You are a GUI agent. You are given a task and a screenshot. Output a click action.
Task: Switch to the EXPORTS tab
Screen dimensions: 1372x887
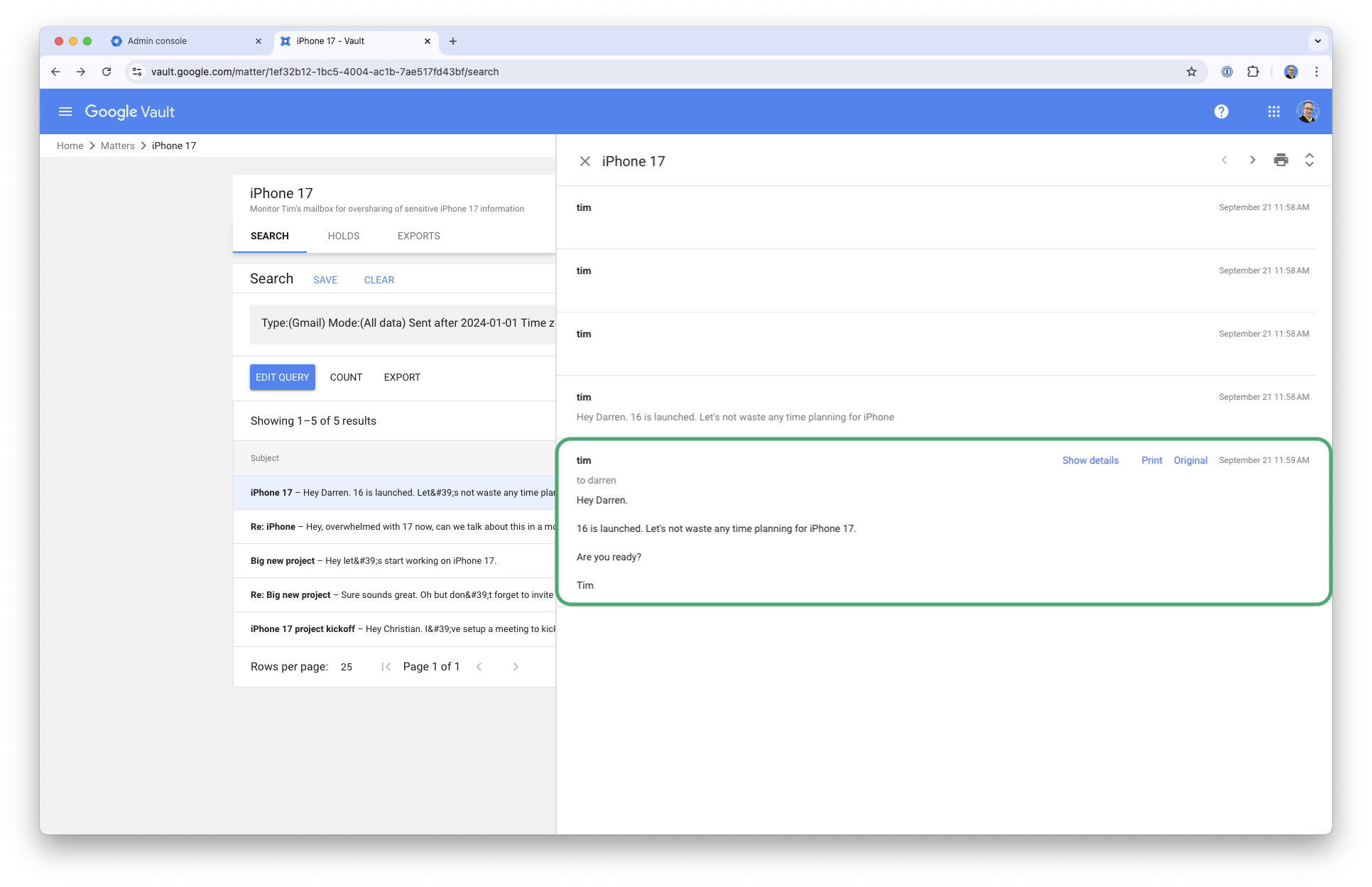[419, 236]
